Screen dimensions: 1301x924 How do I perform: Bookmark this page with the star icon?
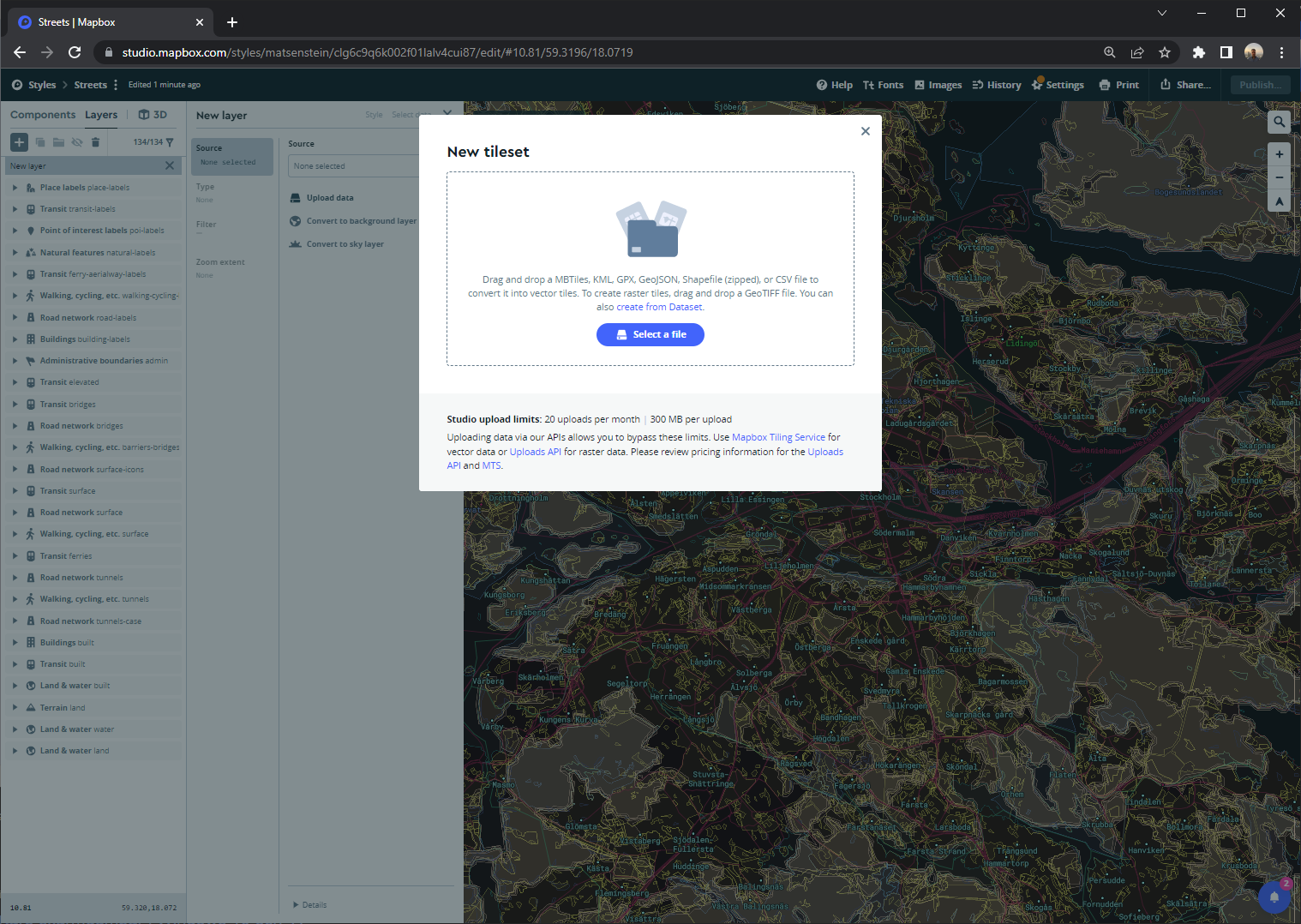[1165, 52]
